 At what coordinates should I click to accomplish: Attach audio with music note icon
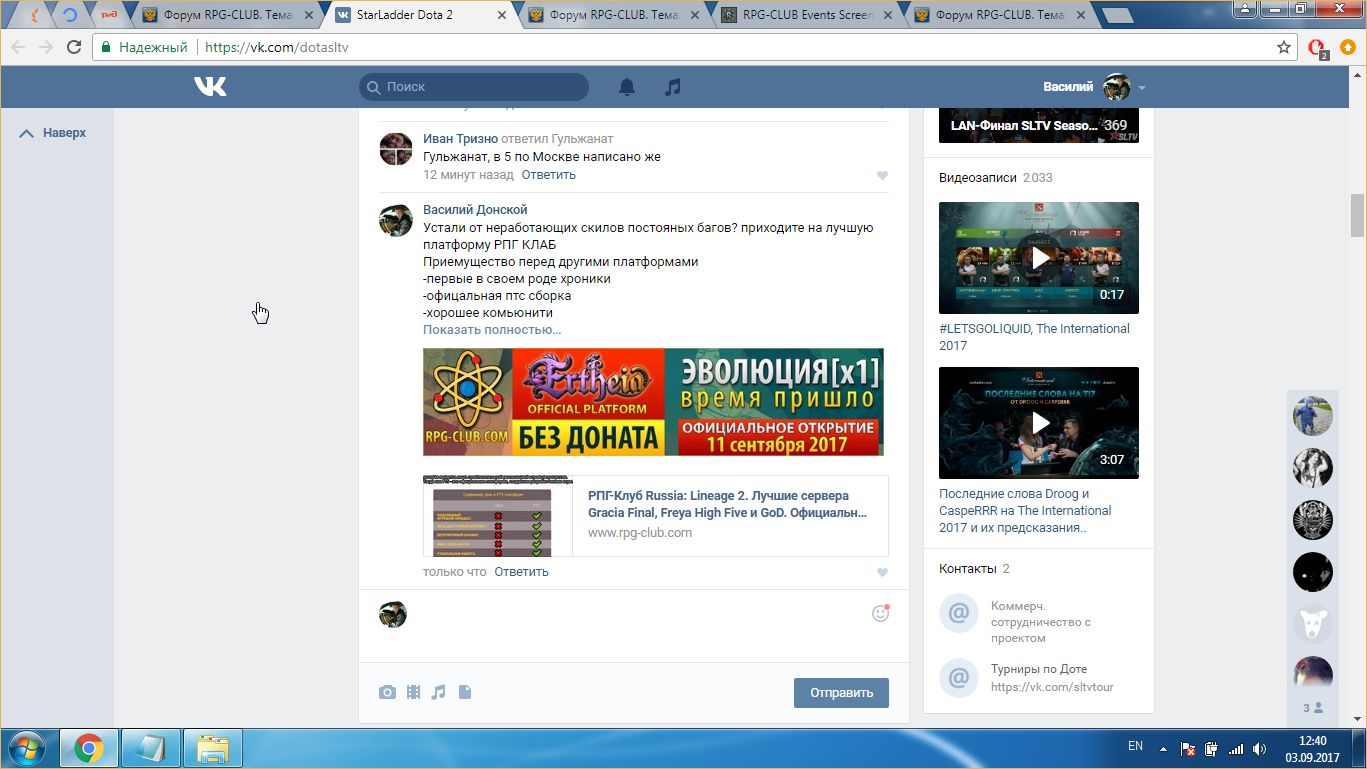pos(438,692)
